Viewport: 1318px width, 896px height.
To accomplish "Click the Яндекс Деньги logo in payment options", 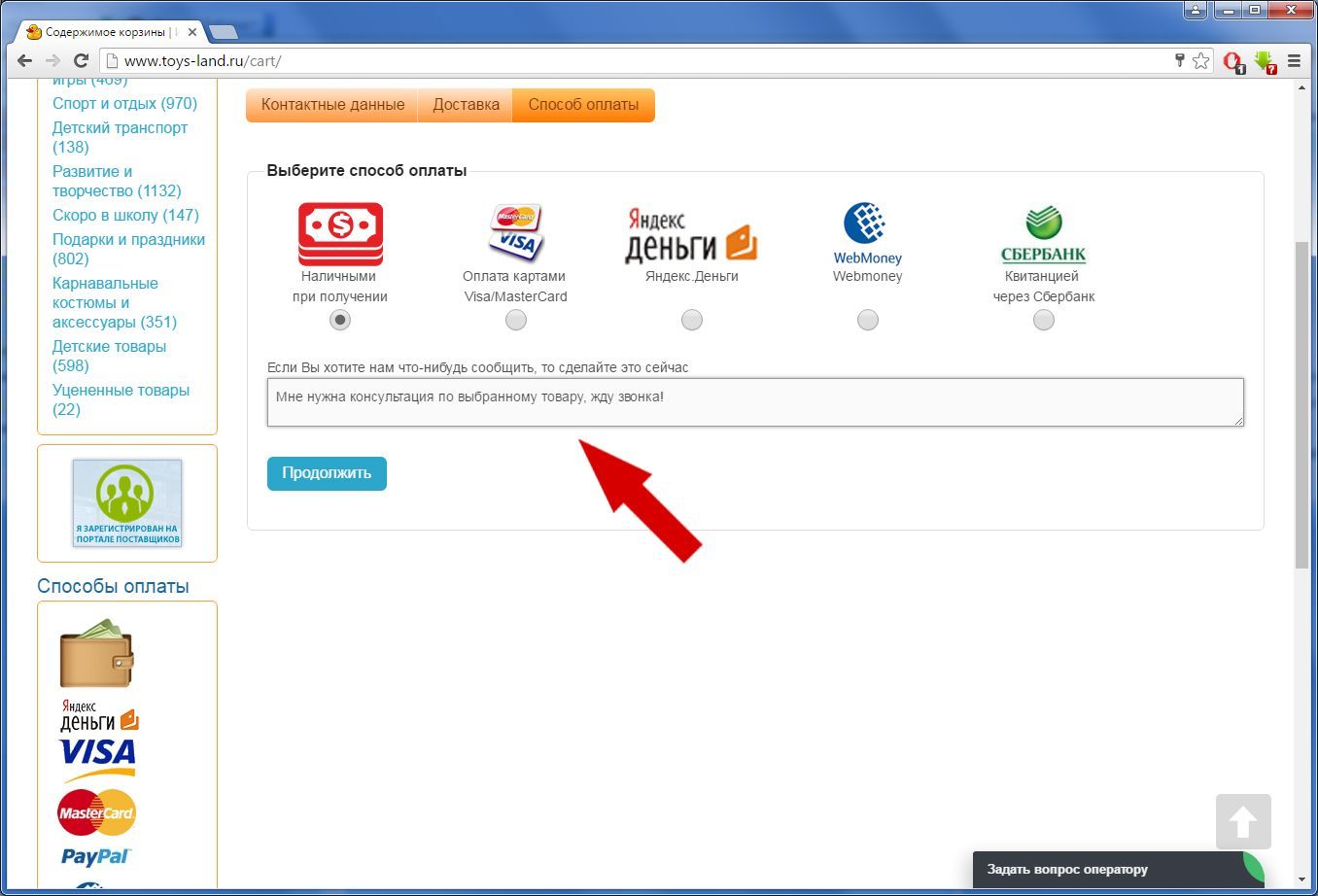I will (691, 234).
